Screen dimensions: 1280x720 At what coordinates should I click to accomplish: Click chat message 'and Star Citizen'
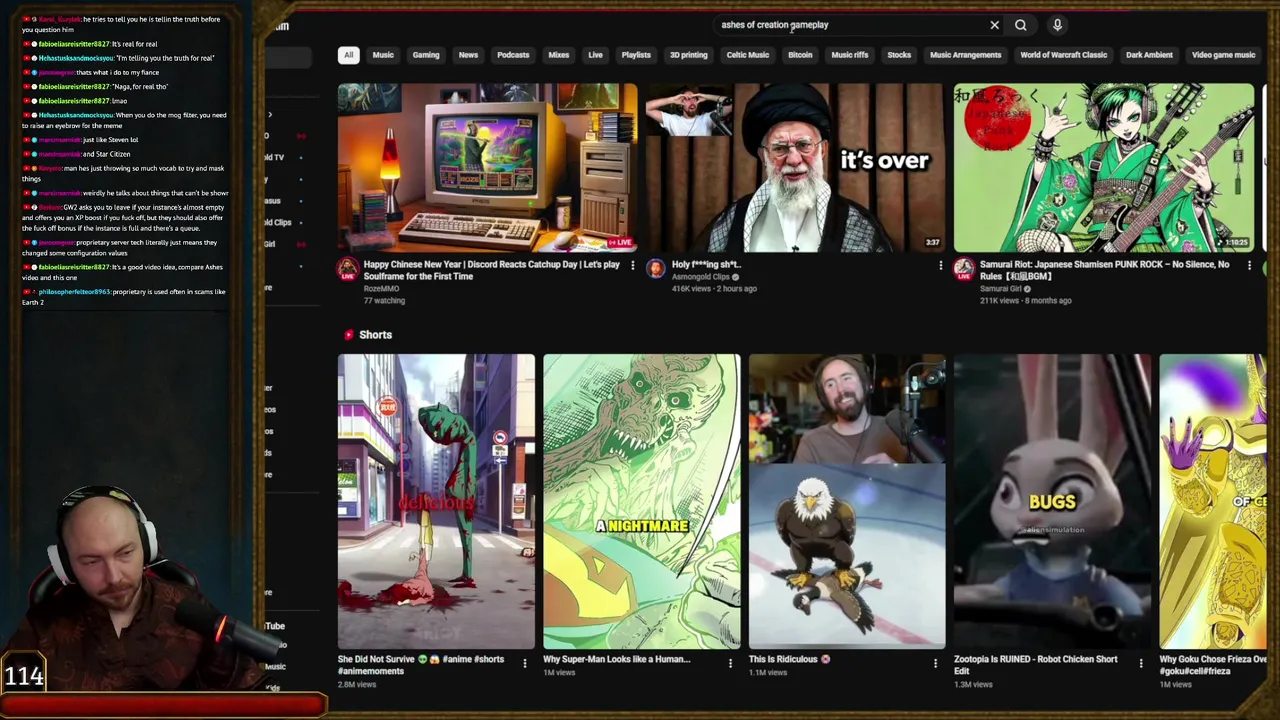(x=106, y=154)
